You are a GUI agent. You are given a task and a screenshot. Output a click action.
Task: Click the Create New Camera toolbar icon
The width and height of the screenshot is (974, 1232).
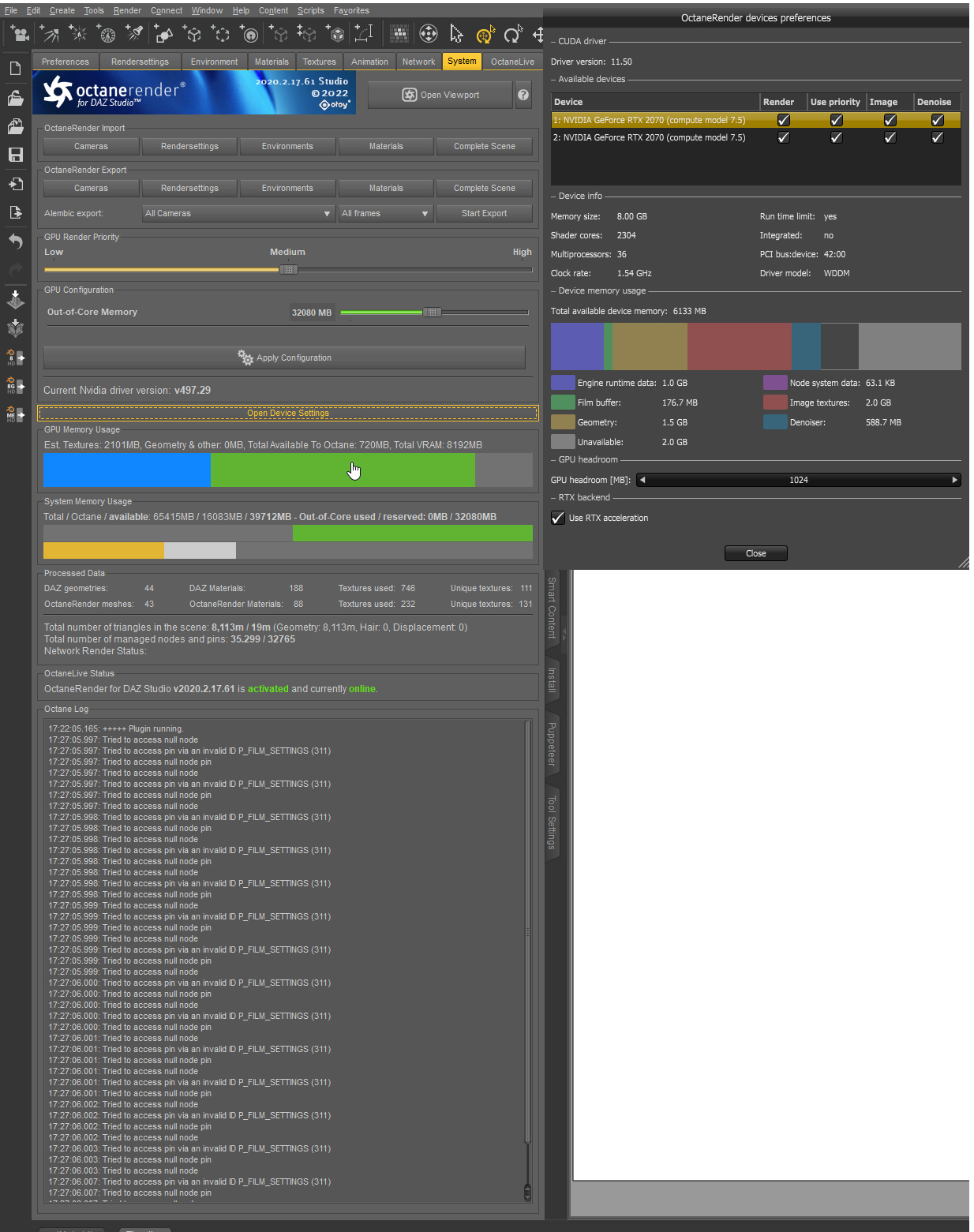[x=20, y=34]
